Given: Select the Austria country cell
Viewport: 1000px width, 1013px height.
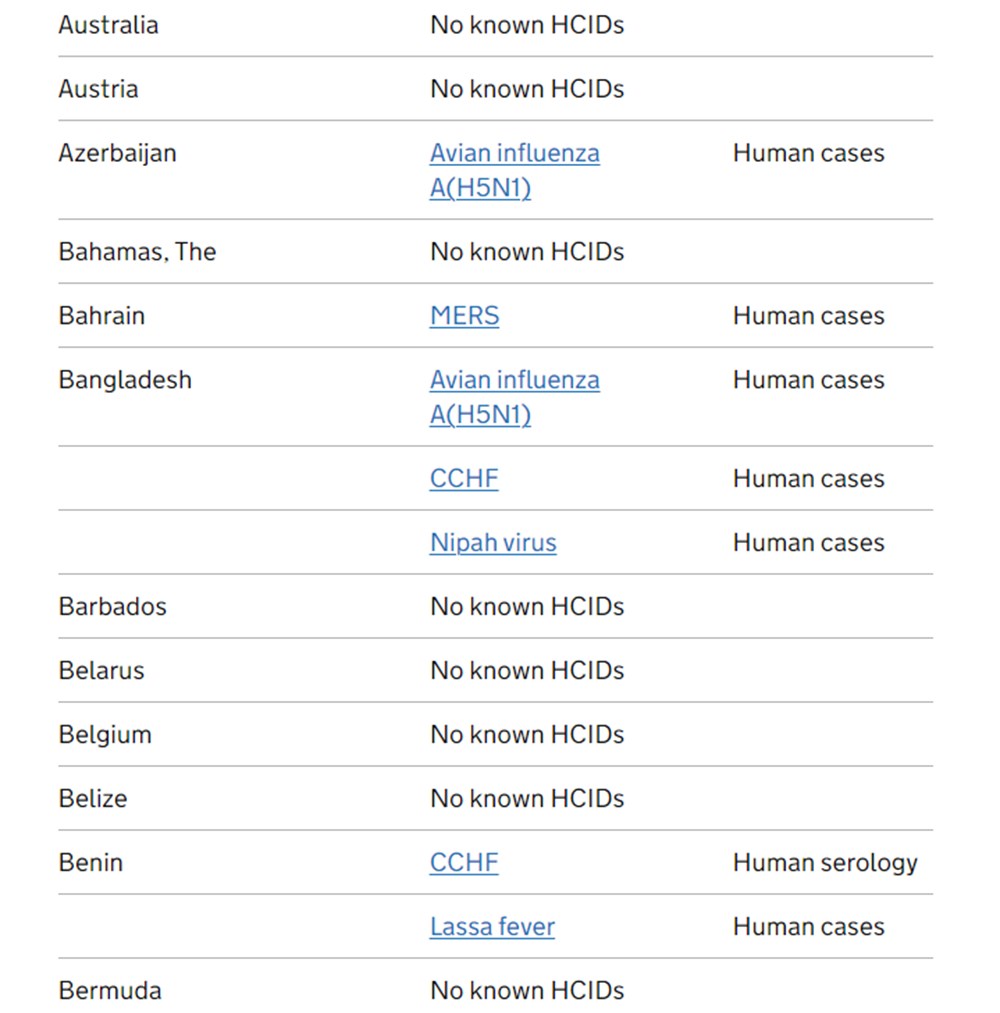Looking at the screenshot, I should pyautogui.click(x=98, y=89).
